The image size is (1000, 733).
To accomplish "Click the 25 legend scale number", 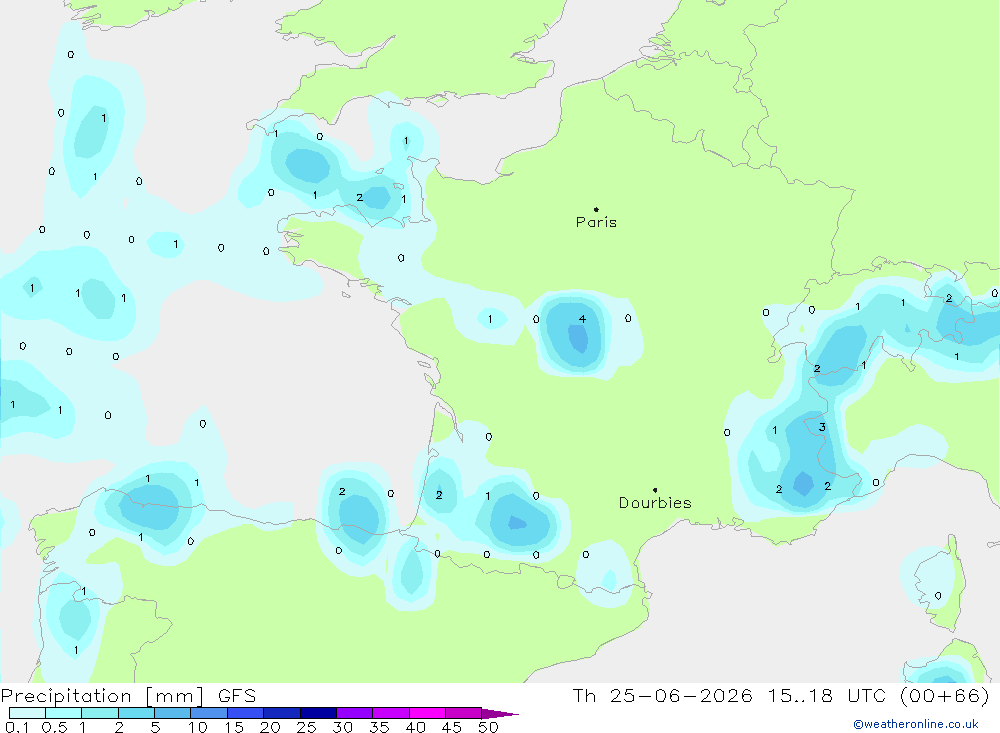I will (x=306, y=727).
